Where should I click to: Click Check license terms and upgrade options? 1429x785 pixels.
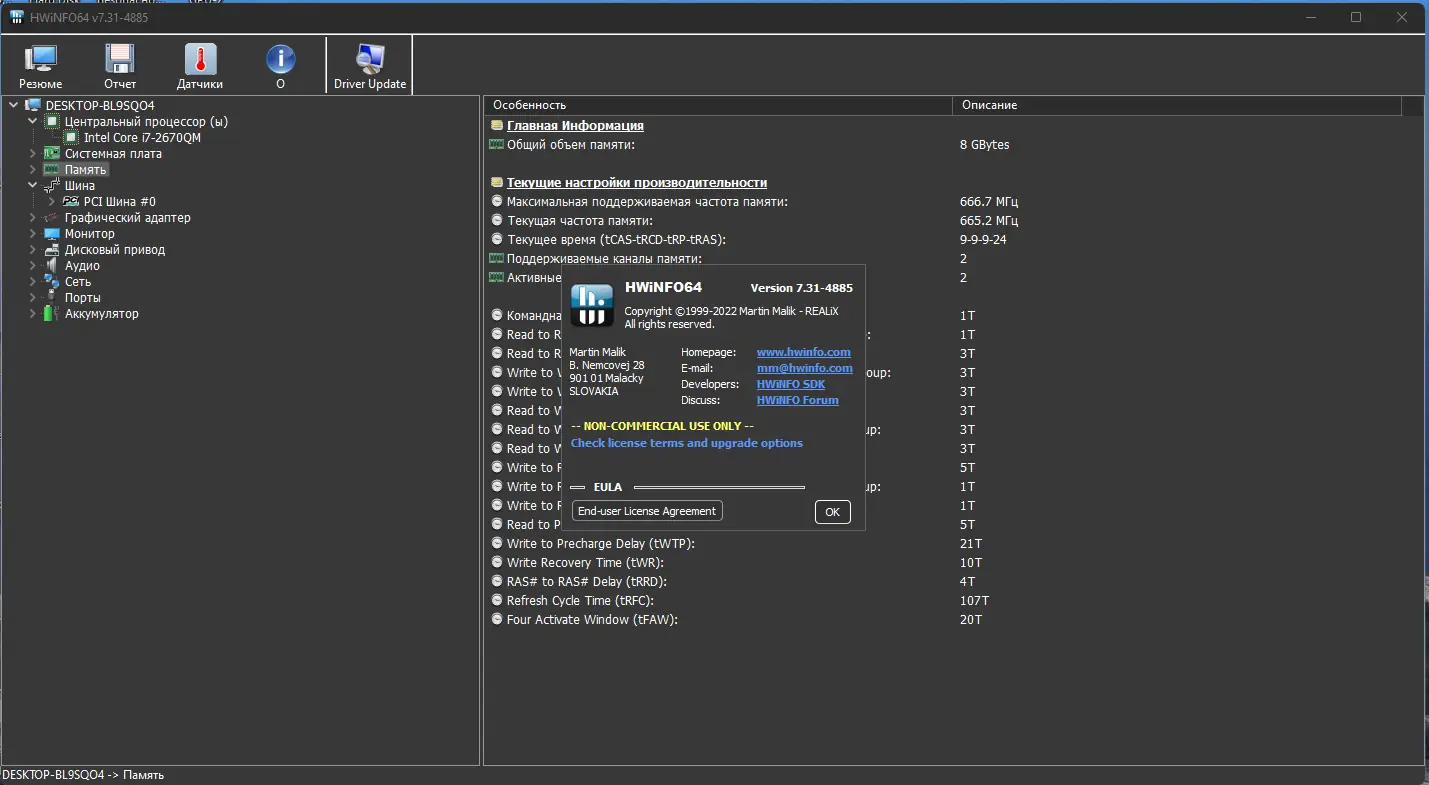(687, 443)
